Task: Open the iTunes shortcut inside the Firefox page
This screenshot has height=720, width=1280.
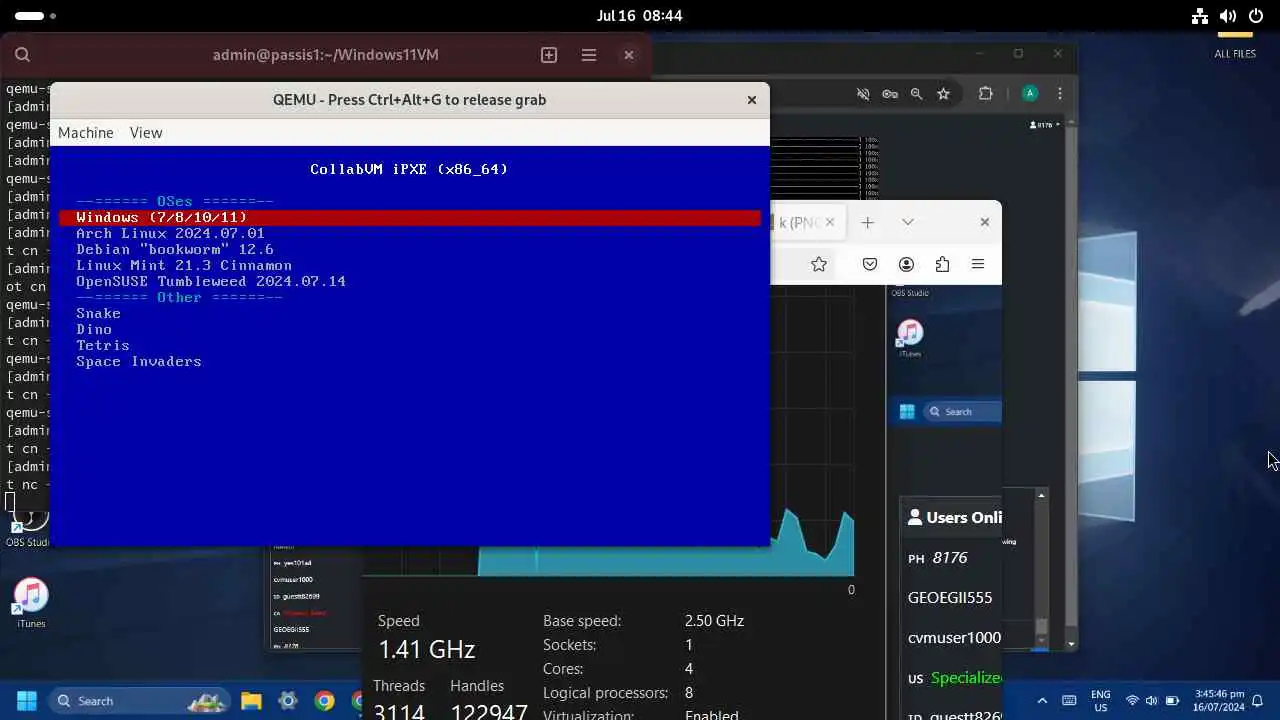Action: [910, 338]
